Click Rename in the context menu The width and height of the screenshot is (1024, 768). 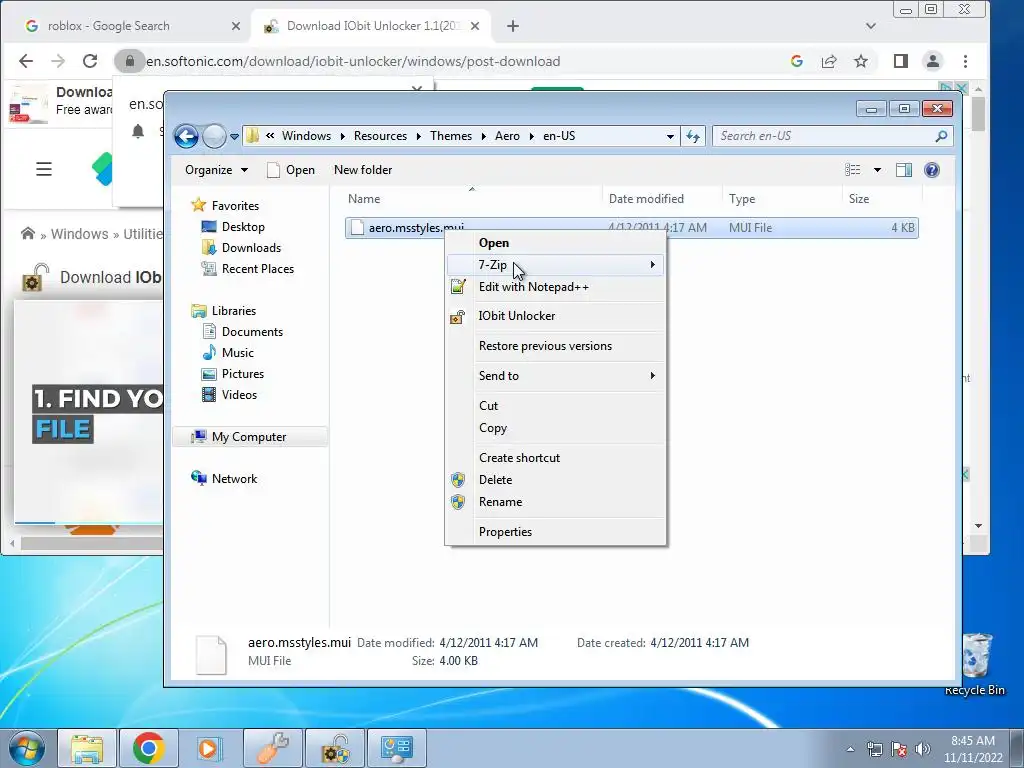[x=500, y=502]
